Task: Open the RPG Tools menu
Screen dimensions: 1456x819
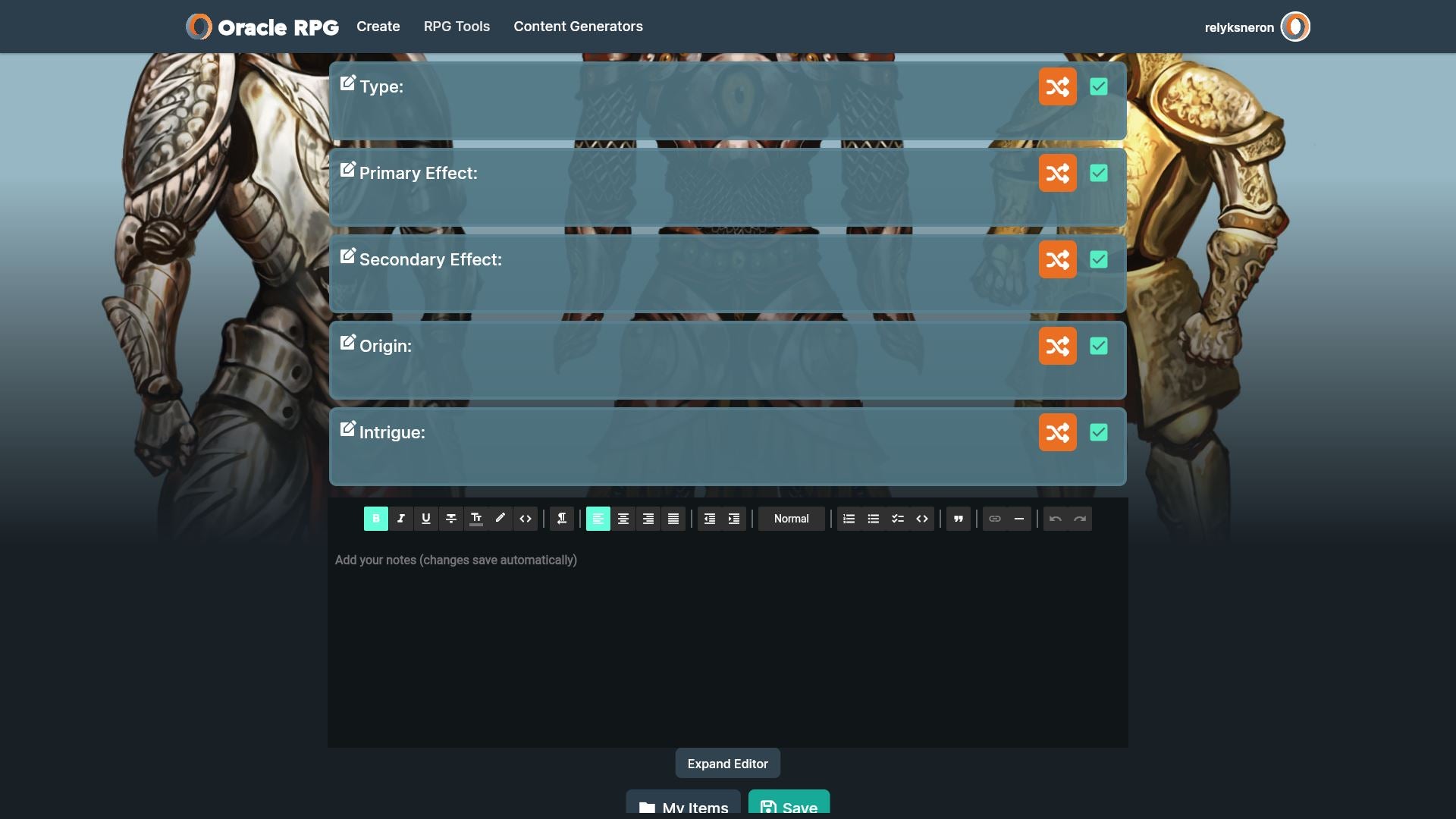Action: click(457, 27)
